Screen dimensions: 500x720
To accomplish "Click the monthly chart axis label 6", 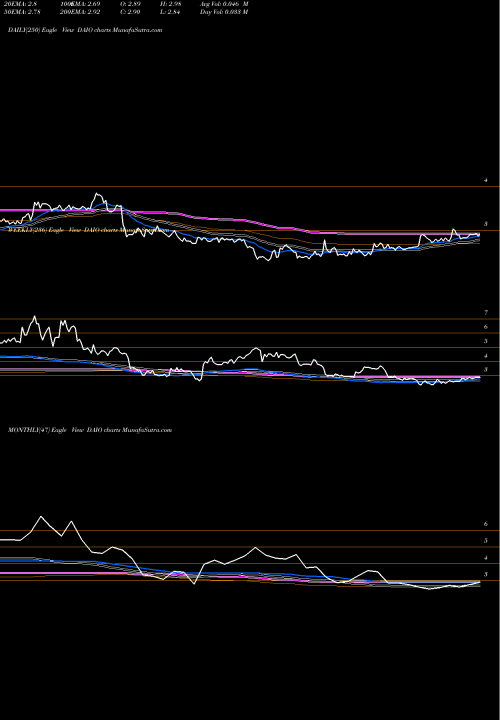I will tap(486, 524).
